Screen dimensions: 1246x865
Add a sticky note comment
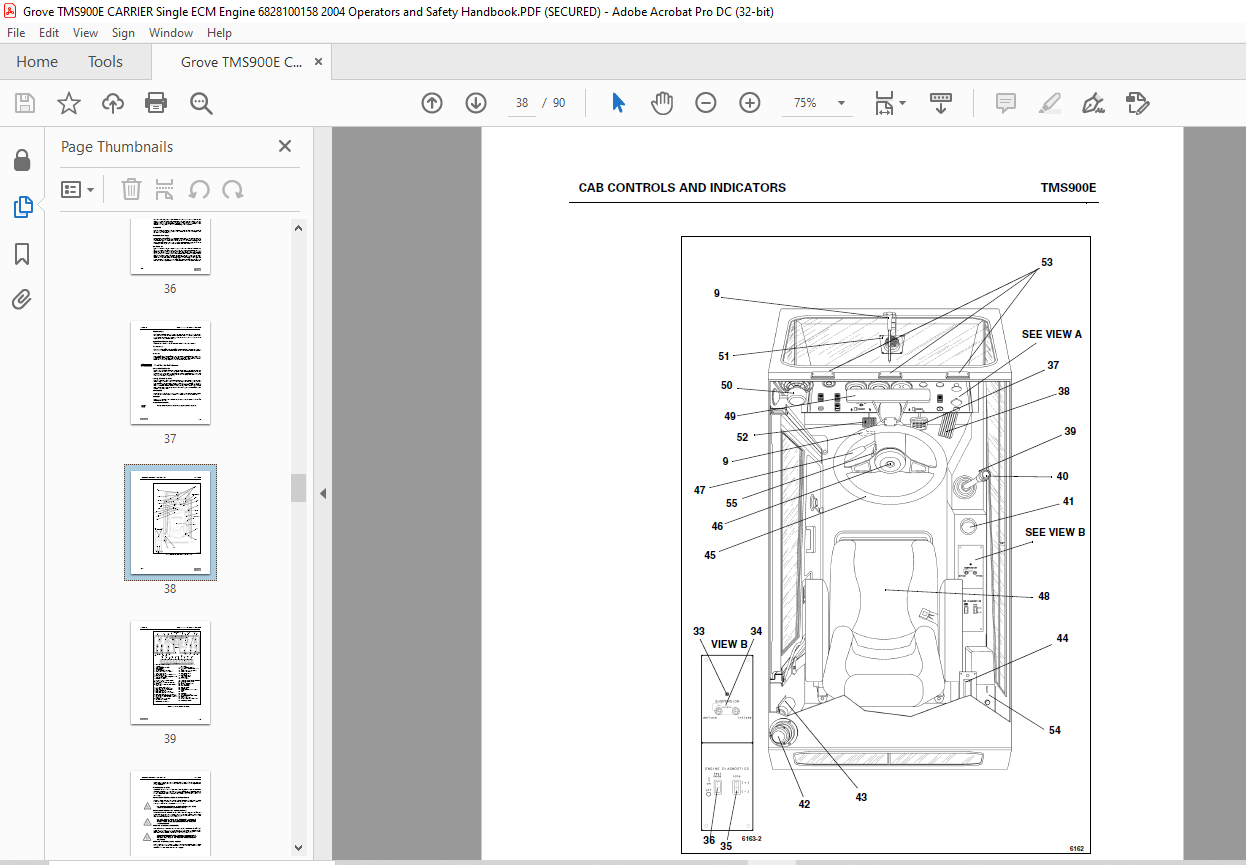click(1006, 103)
